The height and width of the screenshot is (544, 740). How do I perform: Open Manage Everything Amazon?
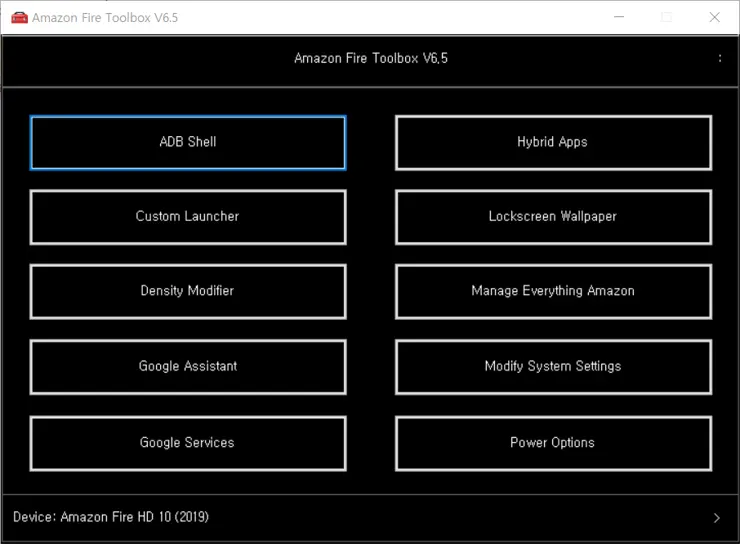pos(553,291)
